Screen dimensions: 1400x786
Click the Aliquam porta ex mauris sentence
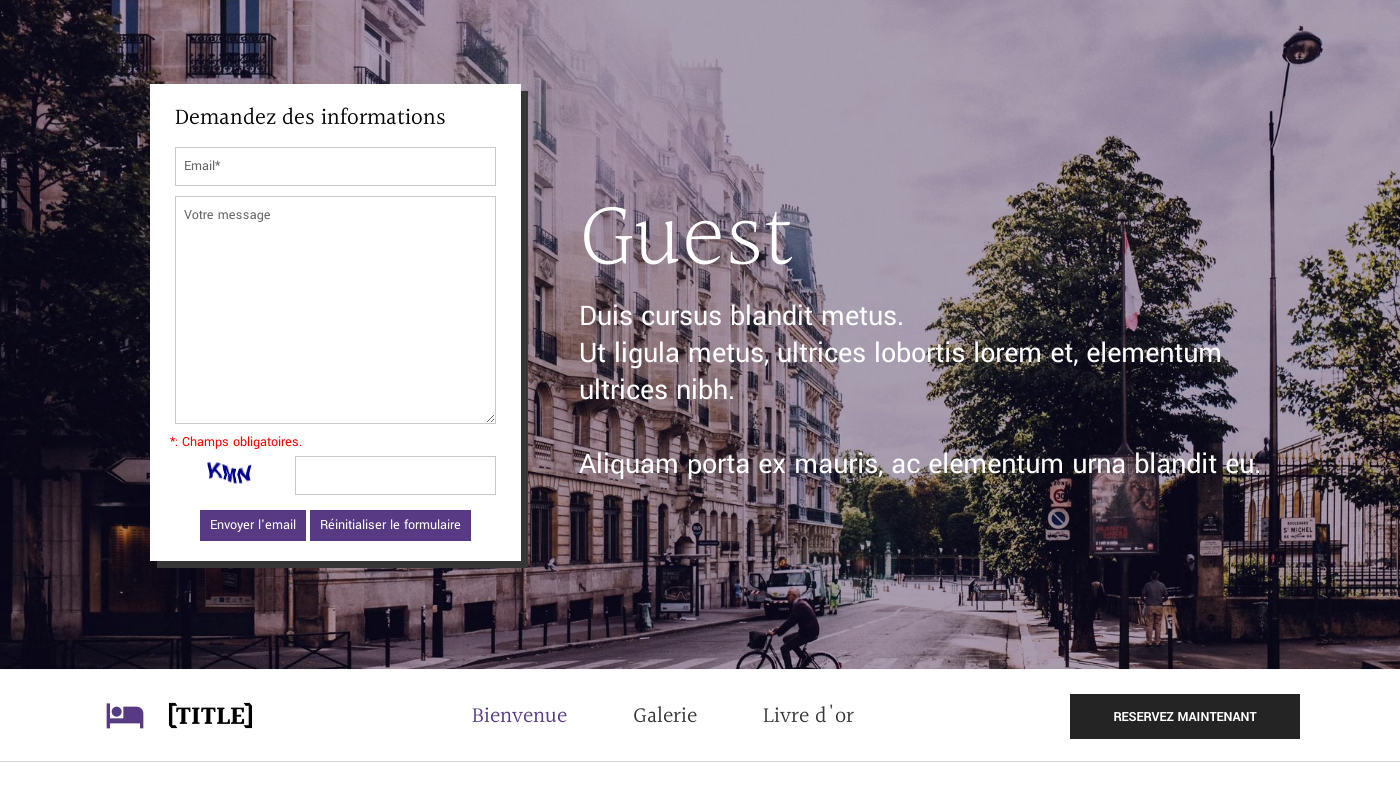click(x=920, y=464)
